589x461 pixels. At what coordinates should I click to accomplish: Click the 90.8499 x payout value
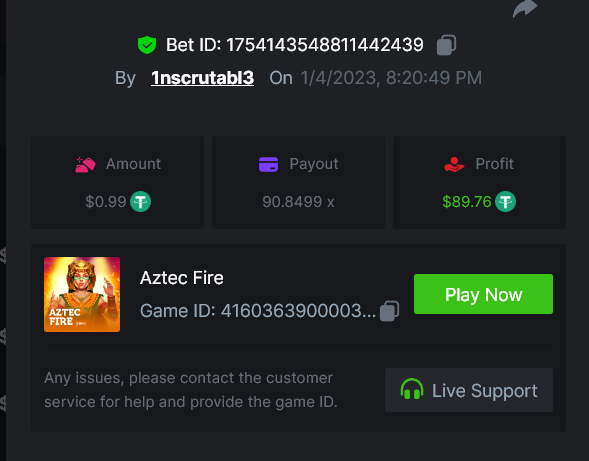298,202
